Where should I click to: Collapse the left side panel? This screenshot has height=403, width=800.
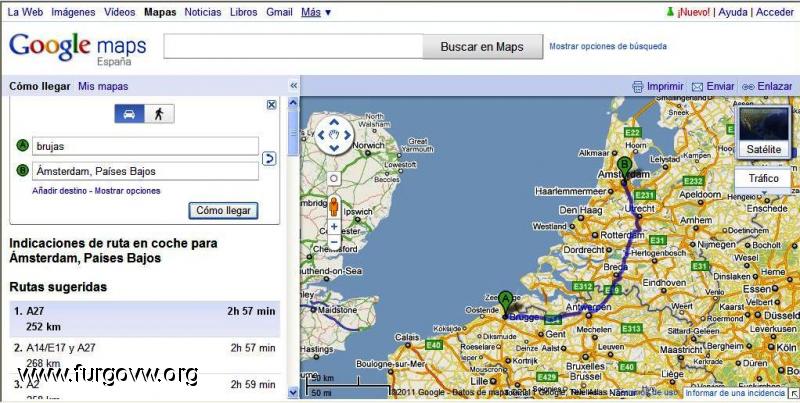pos(293,86)
